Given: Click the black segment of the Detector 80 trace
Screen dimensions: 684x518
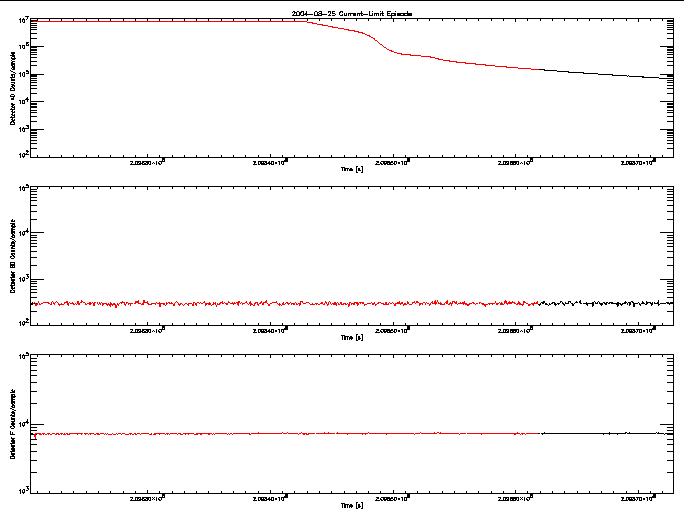Looking at the screenshot, I should point(606,303).
